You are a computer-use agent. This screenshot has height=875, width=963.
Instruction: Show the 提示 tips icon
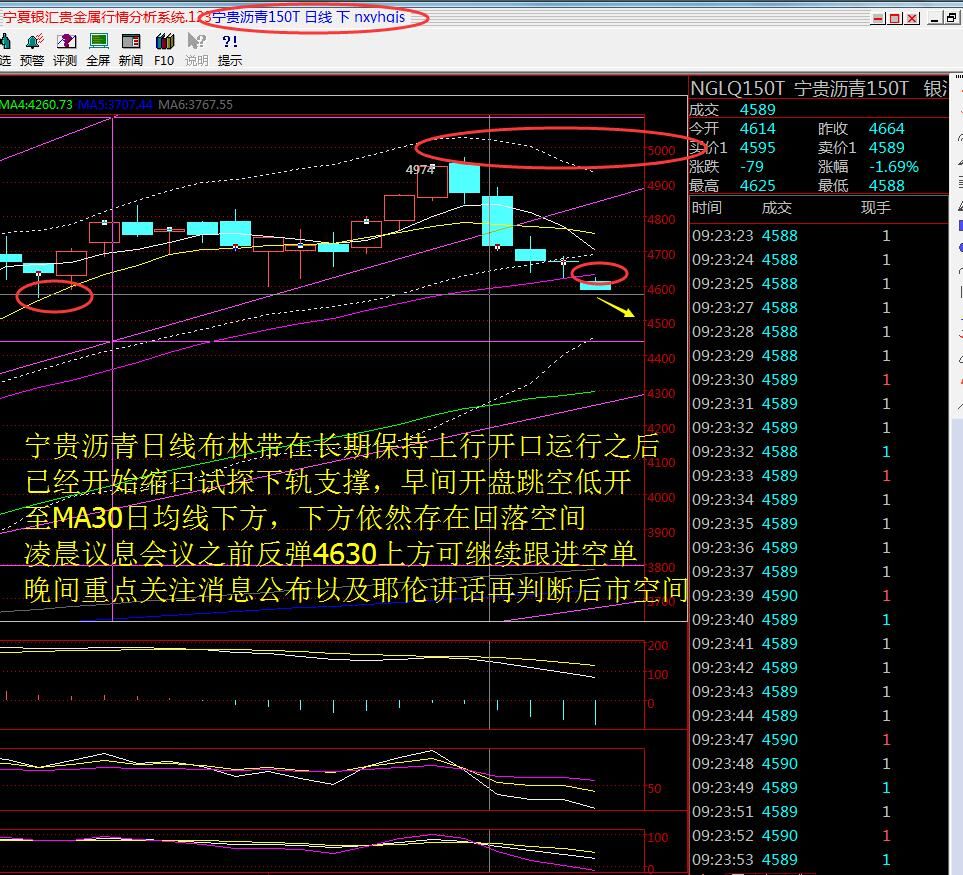point(230,49)
